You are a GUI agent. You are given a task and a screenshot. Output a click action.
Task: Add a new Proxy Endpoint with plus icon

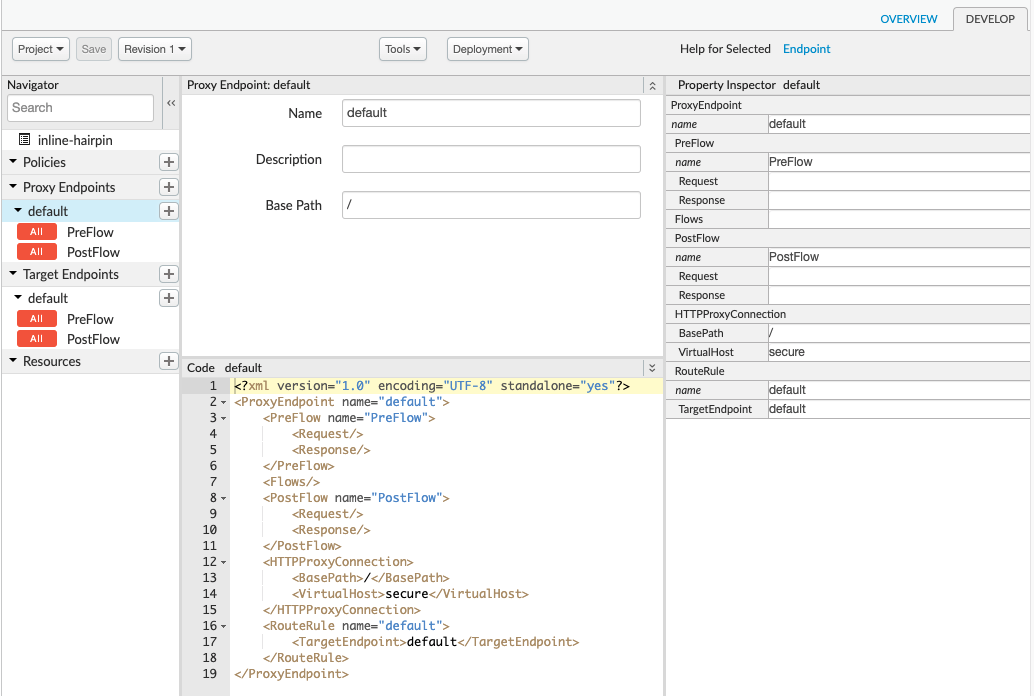169,187
